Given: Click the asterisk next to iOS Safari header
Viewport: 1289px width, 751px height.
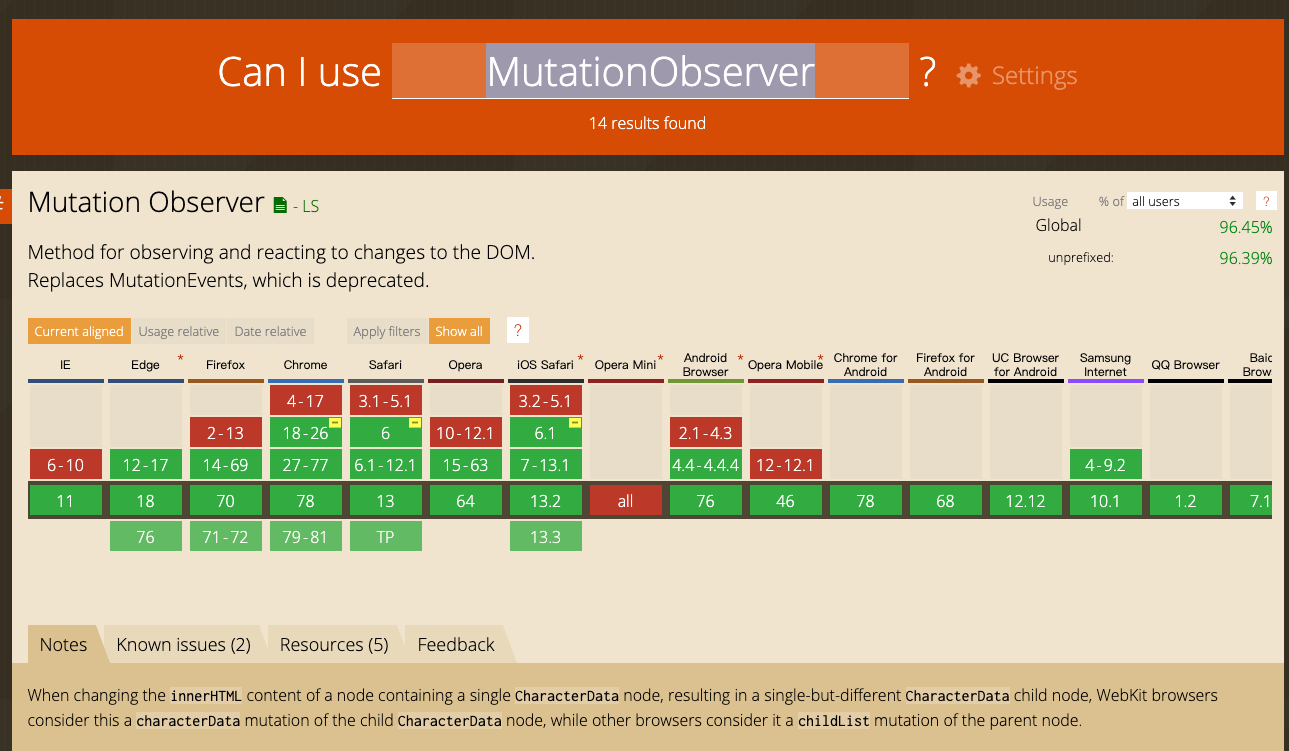Looking at the screenshot, I should (x=580, y=358).
